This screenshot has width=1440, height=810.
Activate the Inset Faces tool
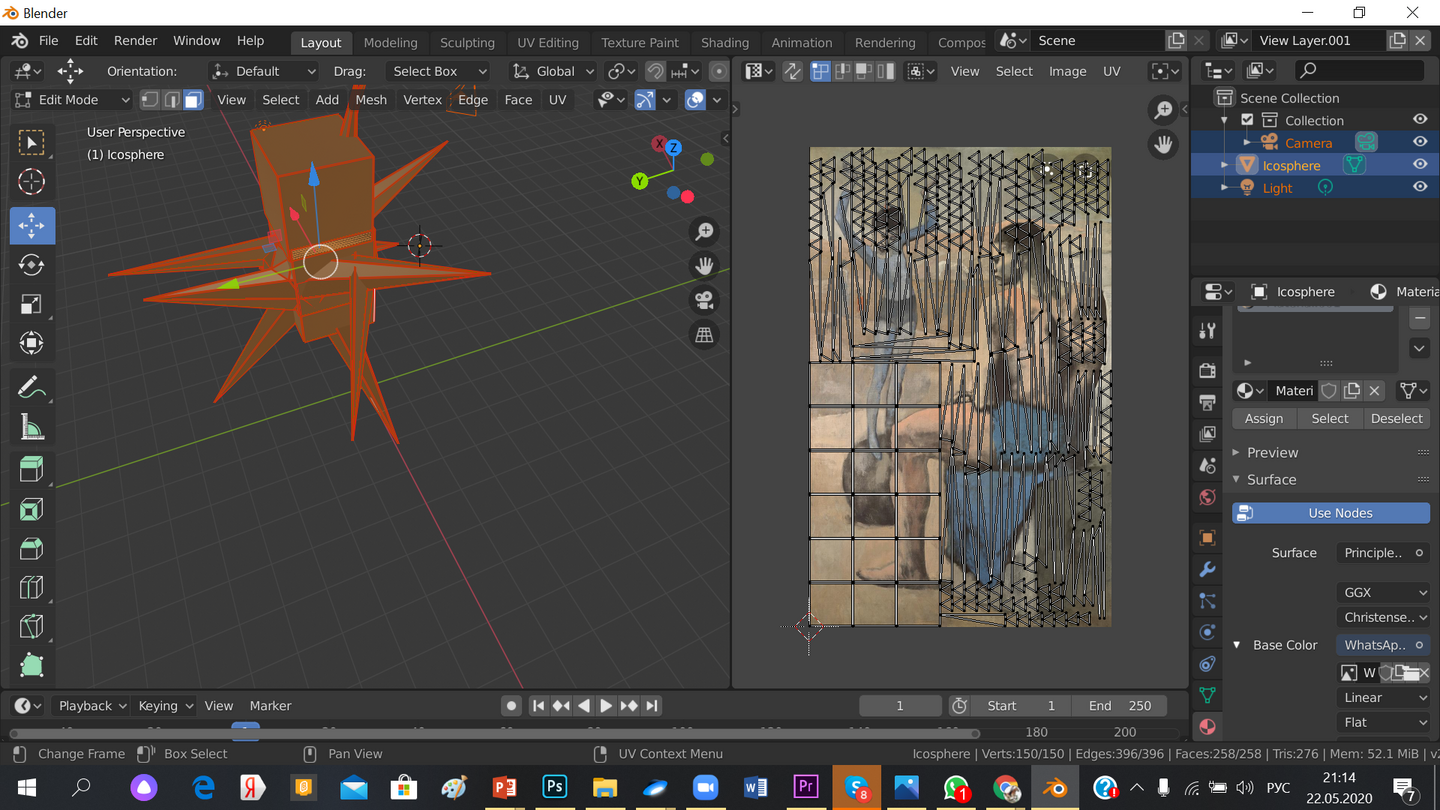[32, 510]
